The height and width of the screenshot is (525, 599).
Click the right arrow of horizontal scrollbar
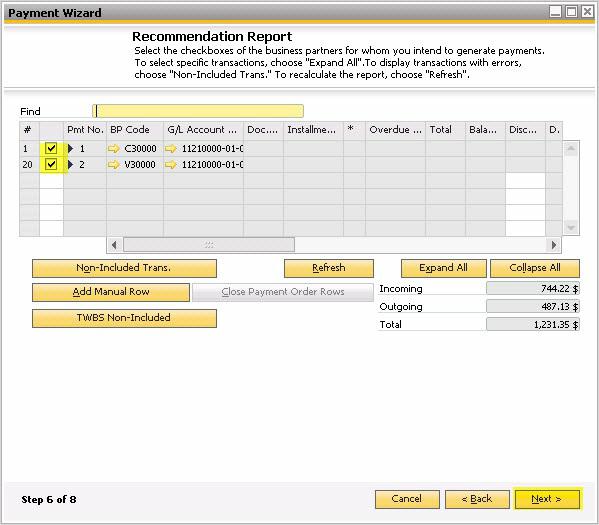[554, 245]
